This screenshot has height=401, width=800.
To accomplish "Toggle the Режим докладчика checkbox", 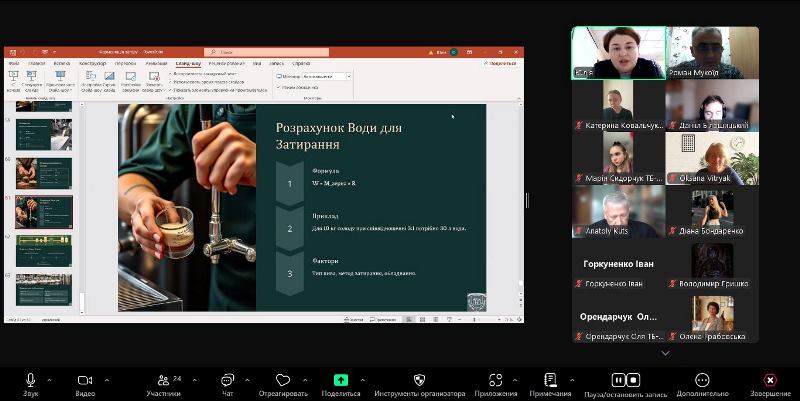I will point(279,87).
